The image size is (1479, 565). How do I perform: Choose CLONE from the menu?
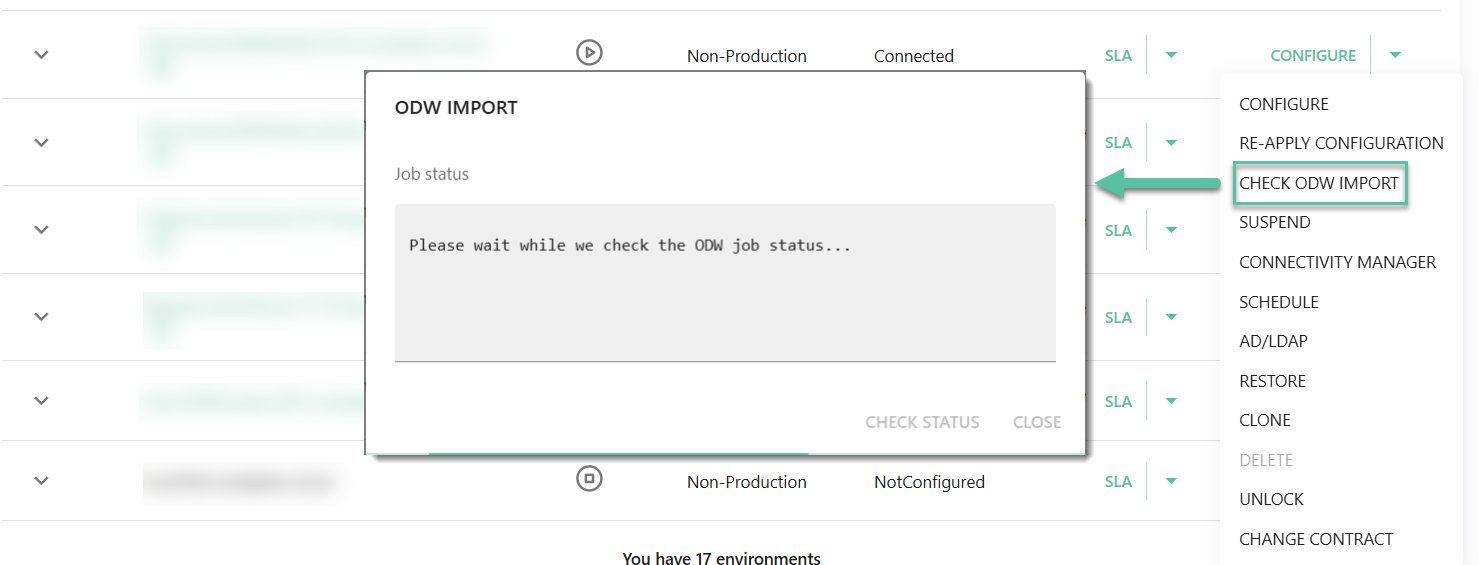pos(1265,420)
